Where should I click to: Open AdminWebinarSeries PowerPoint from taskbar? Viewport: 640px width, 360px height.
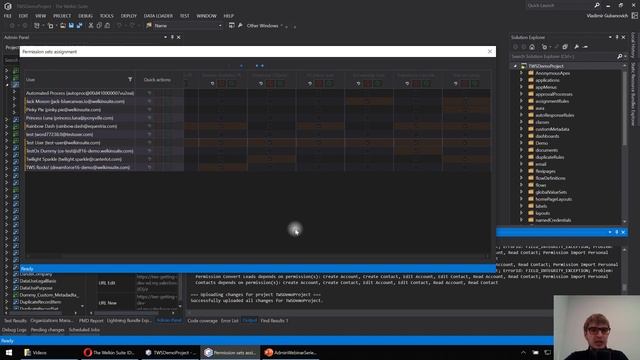point(291,353)
